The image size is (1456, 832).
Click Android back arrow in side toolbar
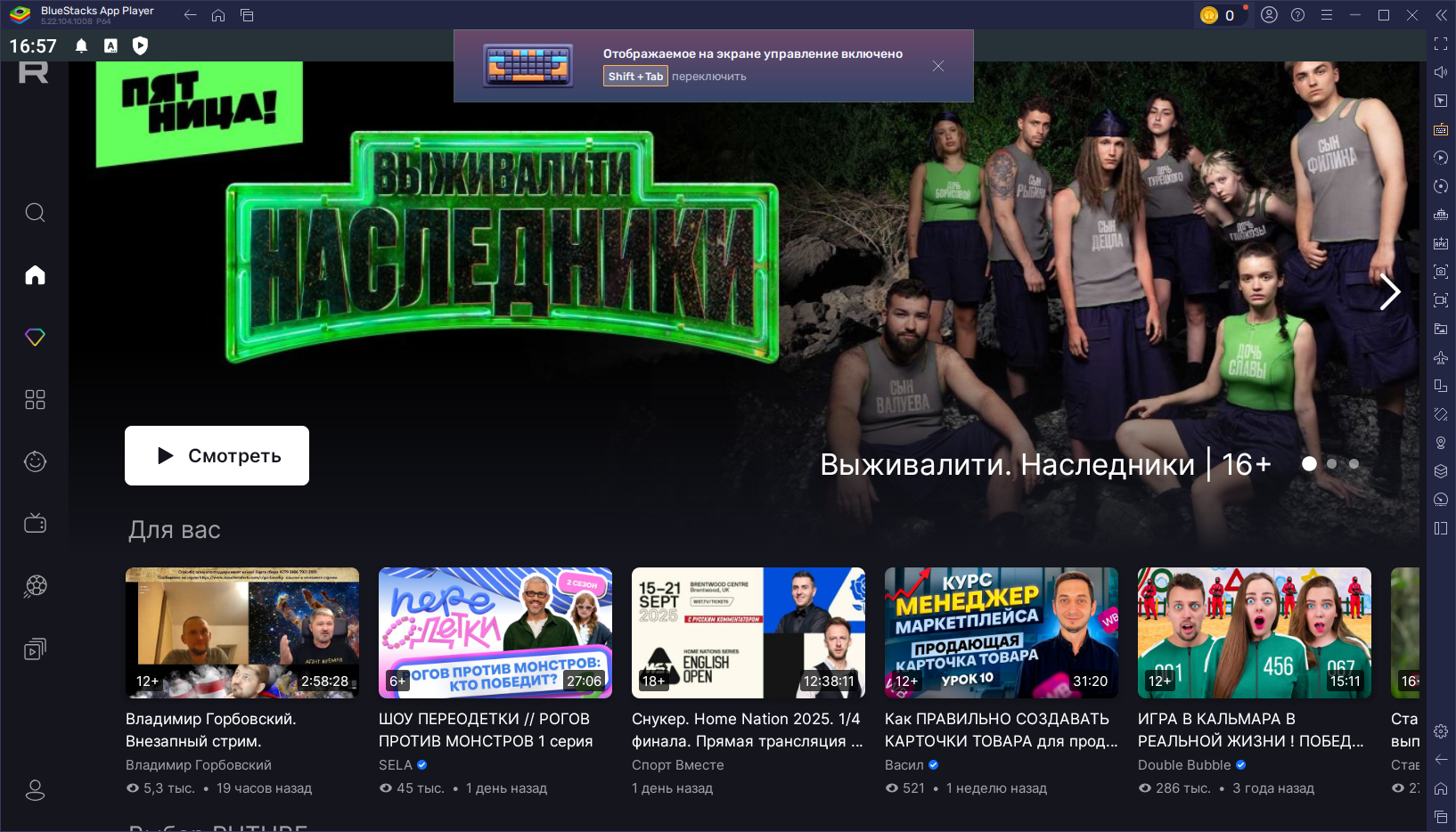pyautogui.click(x=1441, y=760)
